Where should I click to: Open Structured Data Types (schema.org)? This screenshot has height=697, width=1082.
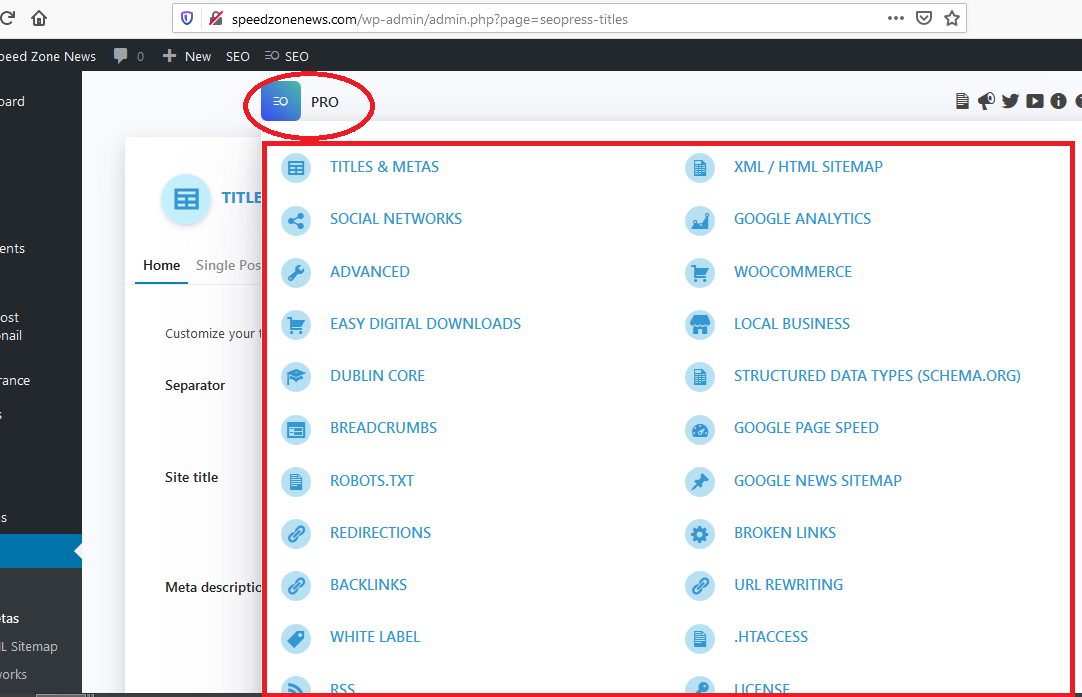point(876,376)
